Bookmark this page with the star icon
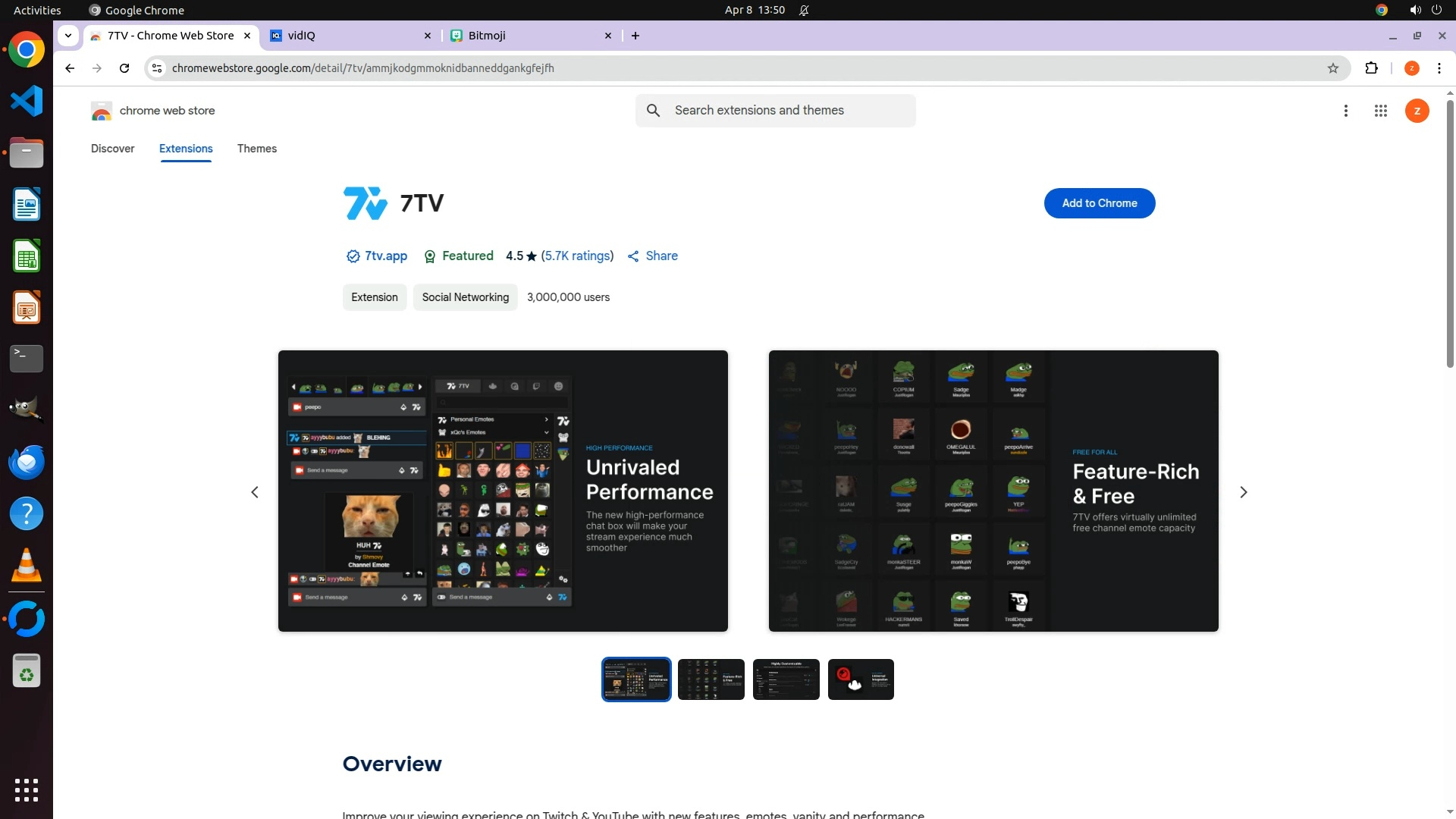 pos(1333,68)
